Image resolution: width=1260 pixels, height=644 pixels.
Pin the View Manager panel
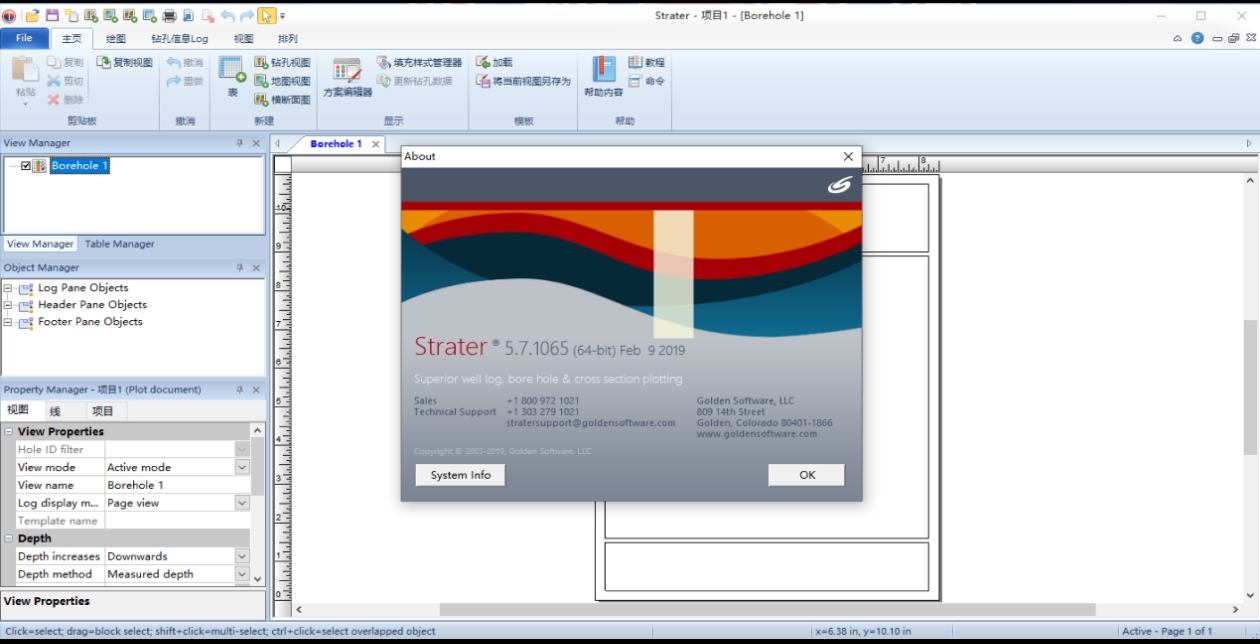coord(240,143)
